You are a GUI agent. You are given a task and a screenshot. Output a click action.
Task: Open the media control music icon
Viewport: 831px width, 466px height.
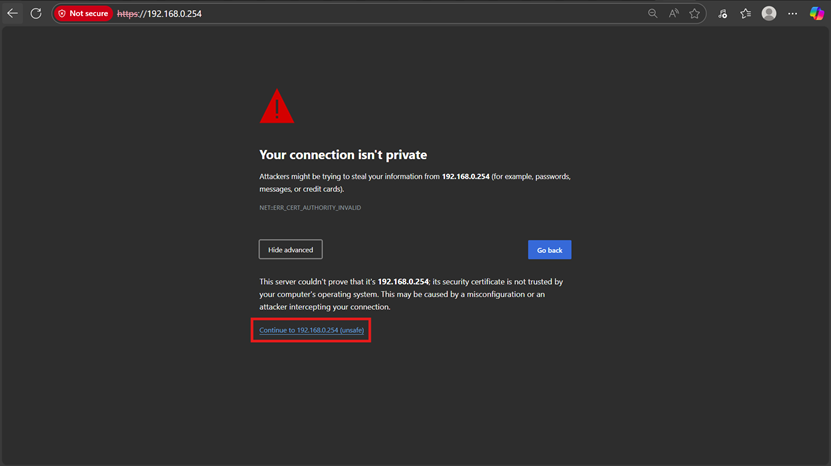click(723, 14)
